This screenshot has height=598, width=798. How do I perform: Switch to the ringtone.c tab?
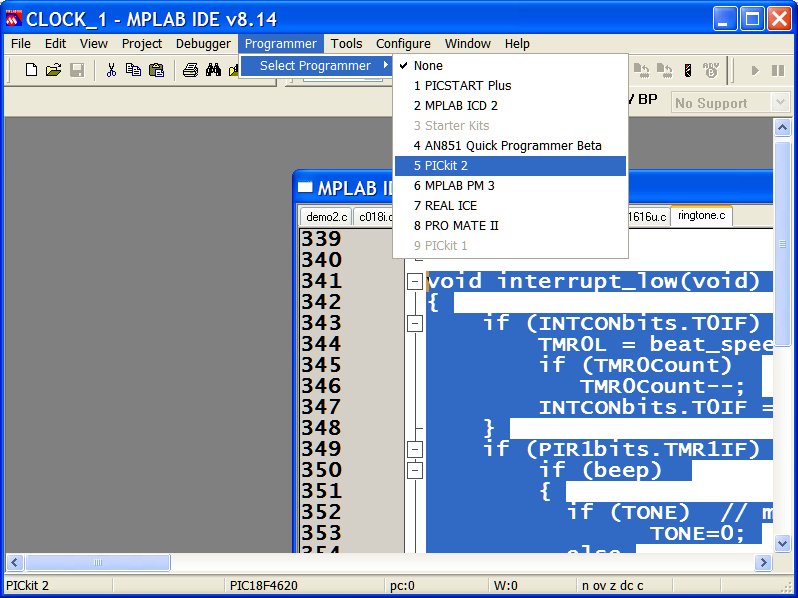click(701, 215)
